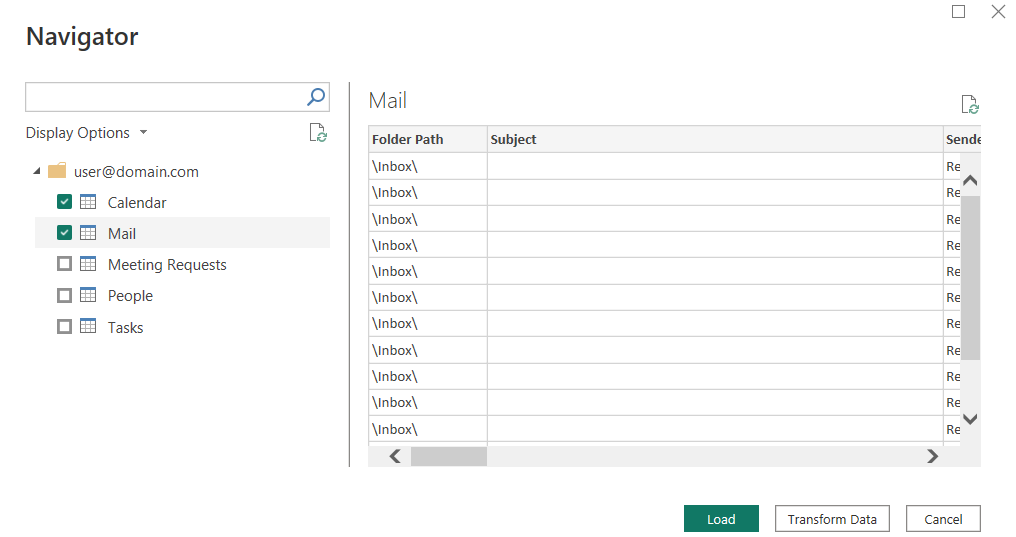Click the Folder Path column header
This screenshot has width=1016, height=537.
428,139
